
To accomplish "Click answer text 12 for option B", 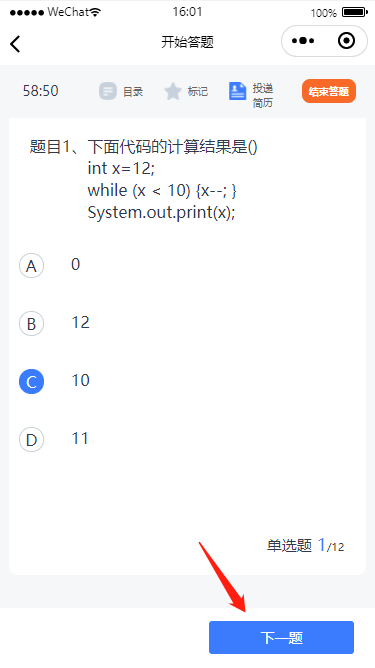I will [x=81, y=322].
